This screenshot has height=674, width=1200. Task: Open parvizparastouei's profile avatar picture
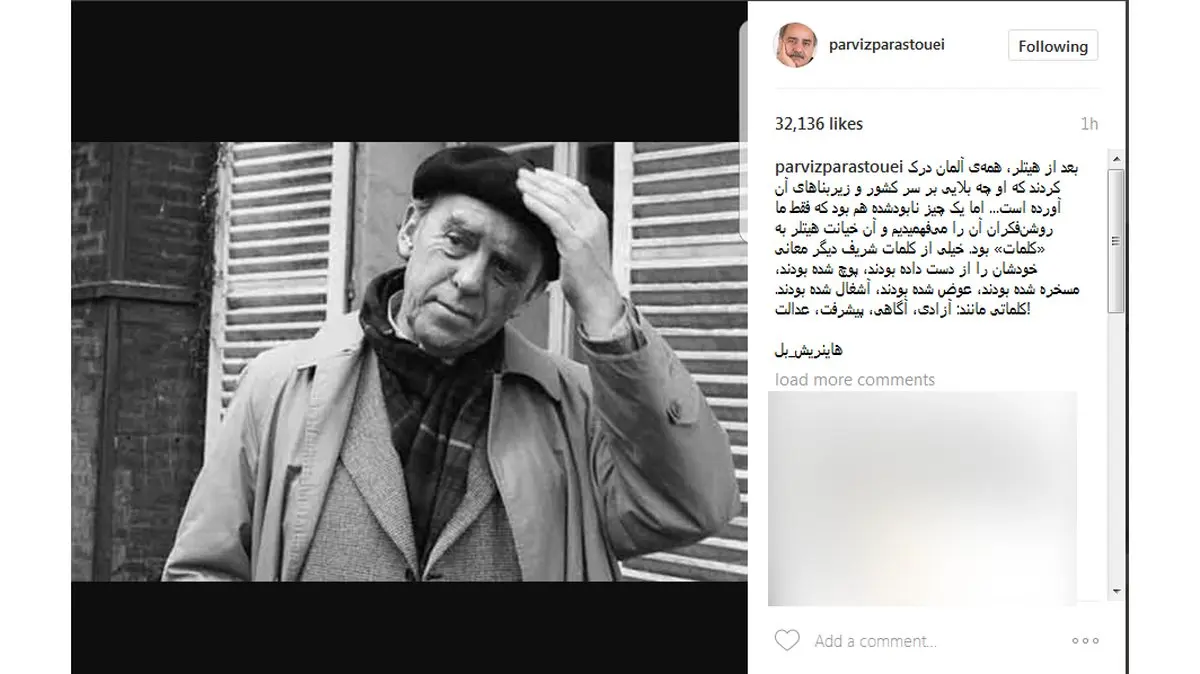pos(796,45)
